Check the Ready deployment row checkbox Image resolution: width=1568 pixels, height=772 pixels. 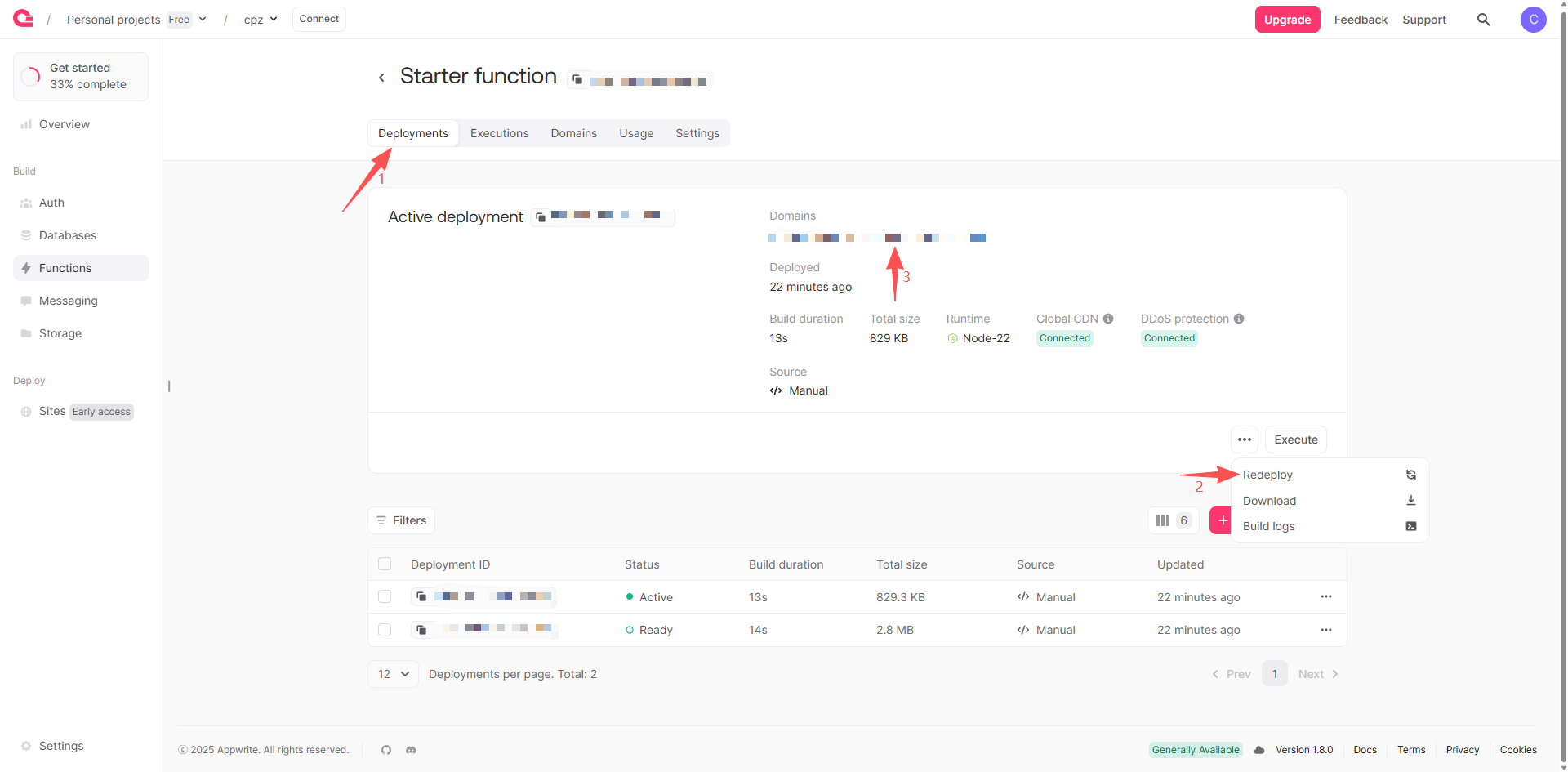[x=385, y=630]
